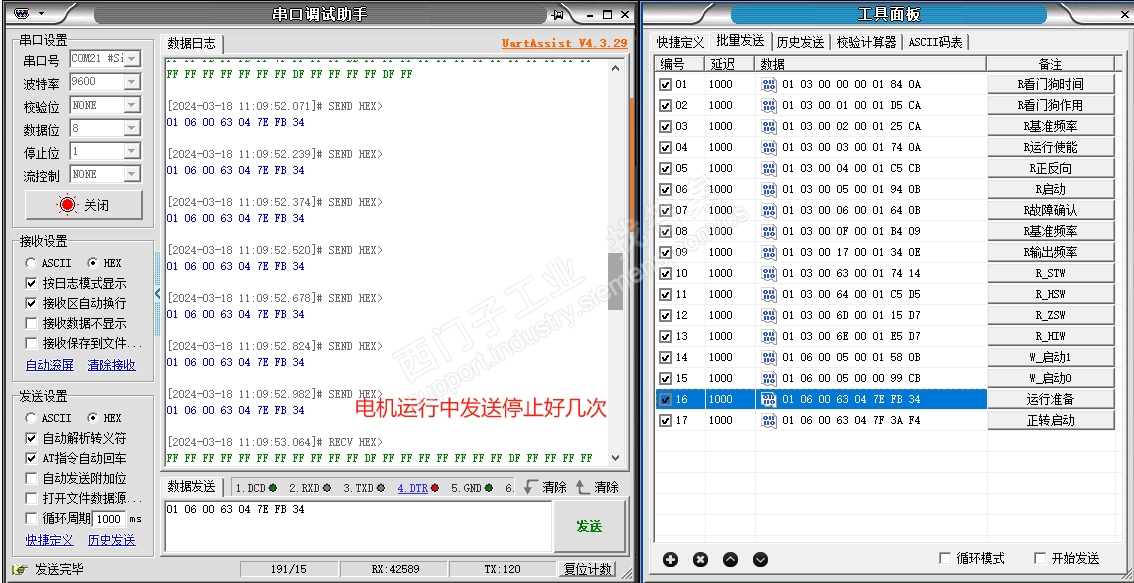1134x583 pixels.
Task: Collapse the left settings panel arrow
Action: [x=158, y=293]
